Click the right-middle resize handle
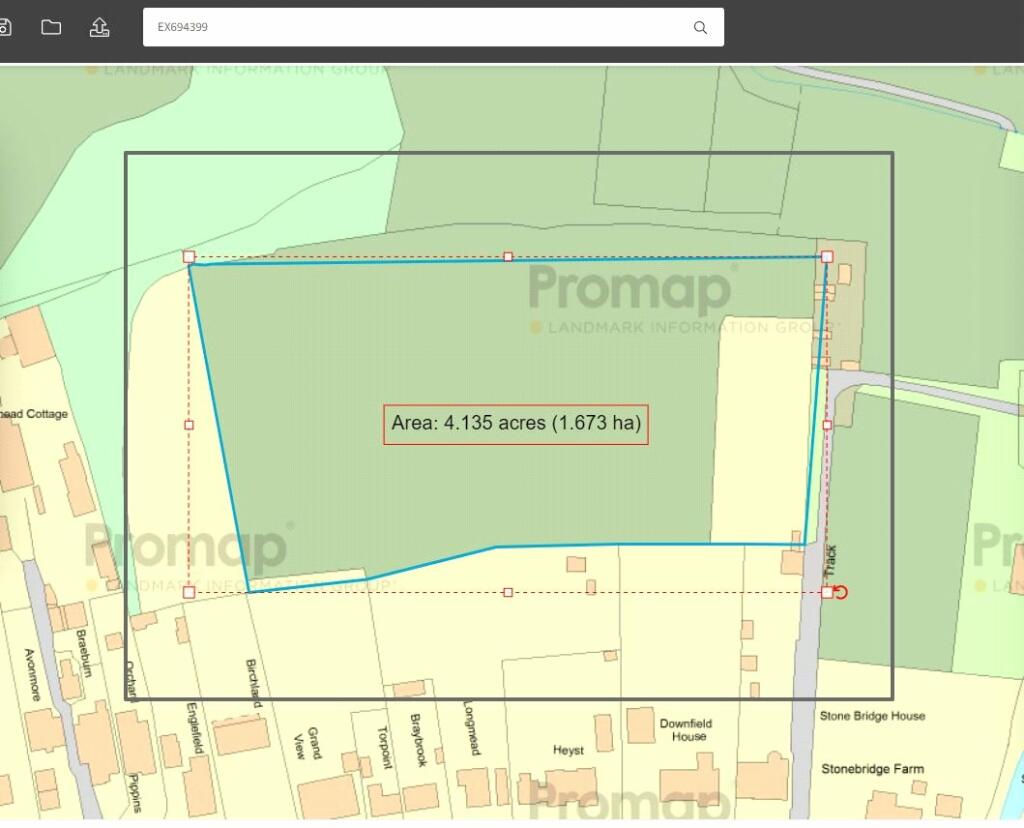This screenshot has width=1024, height=828. [x=827, y=425]
